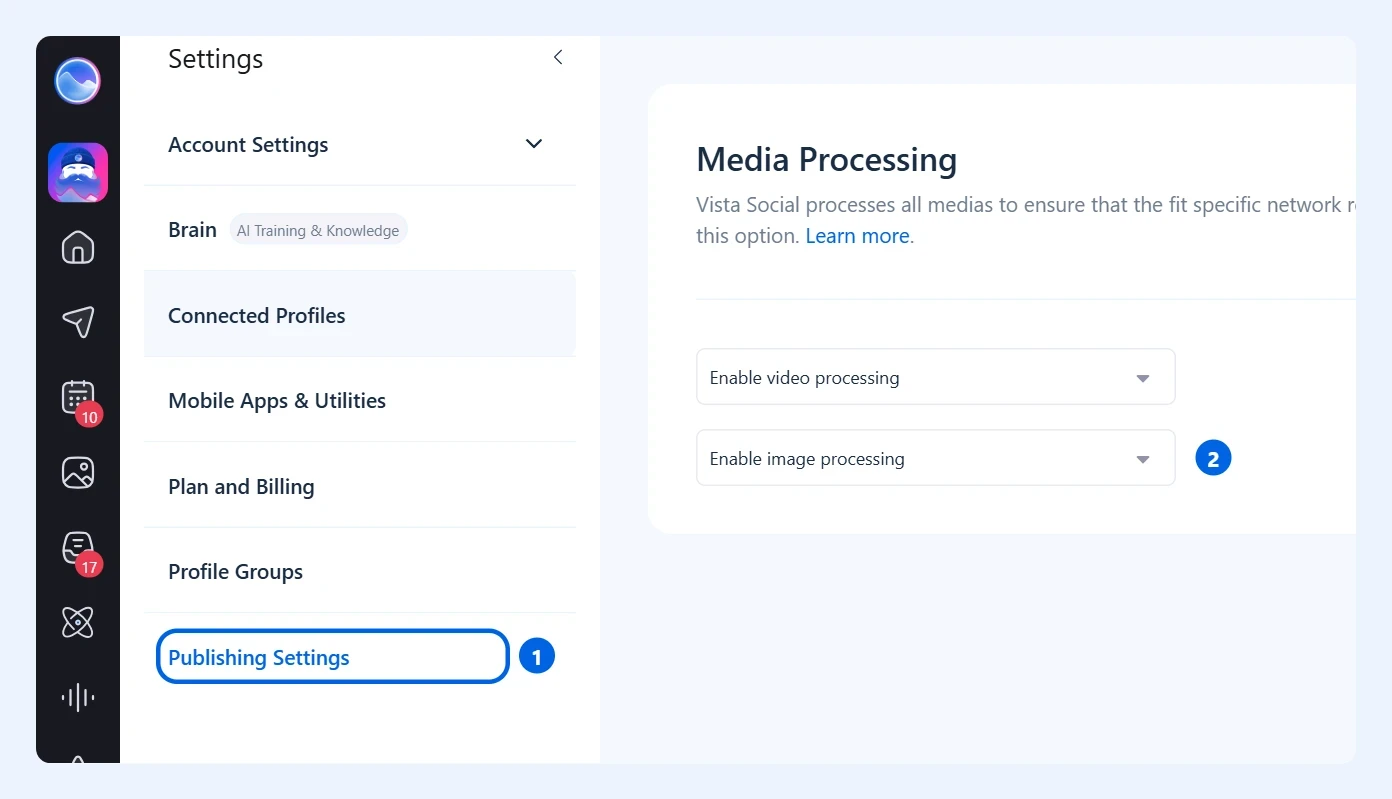Screen dimensions: 1392x799
Task: Expand the Account Settings chevron
Action: (534, 144)
